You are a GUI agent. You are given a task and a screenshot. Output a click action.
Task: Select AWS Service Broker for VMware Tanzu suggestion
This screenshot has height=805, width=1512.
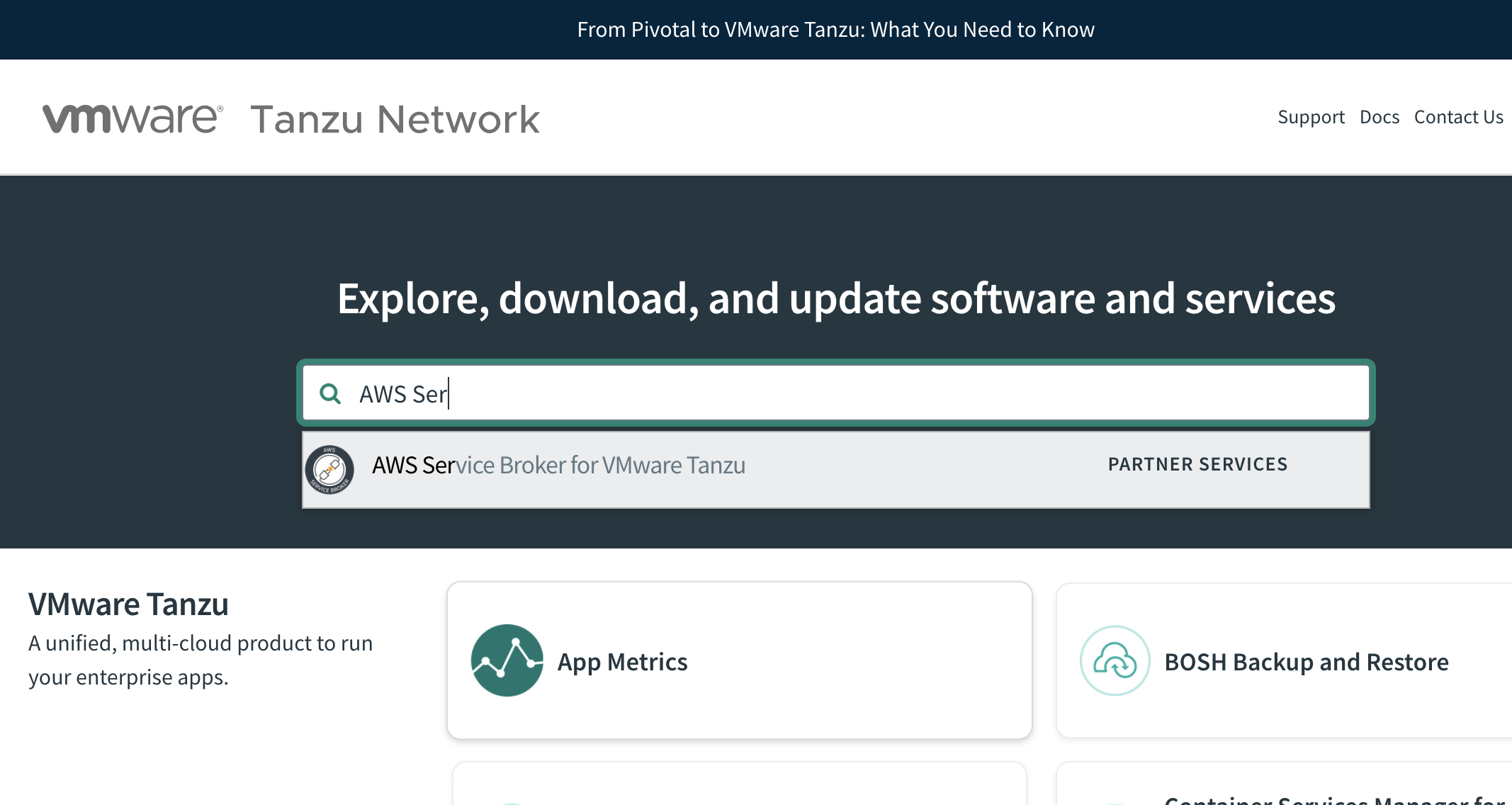click(x=558, y=466)
